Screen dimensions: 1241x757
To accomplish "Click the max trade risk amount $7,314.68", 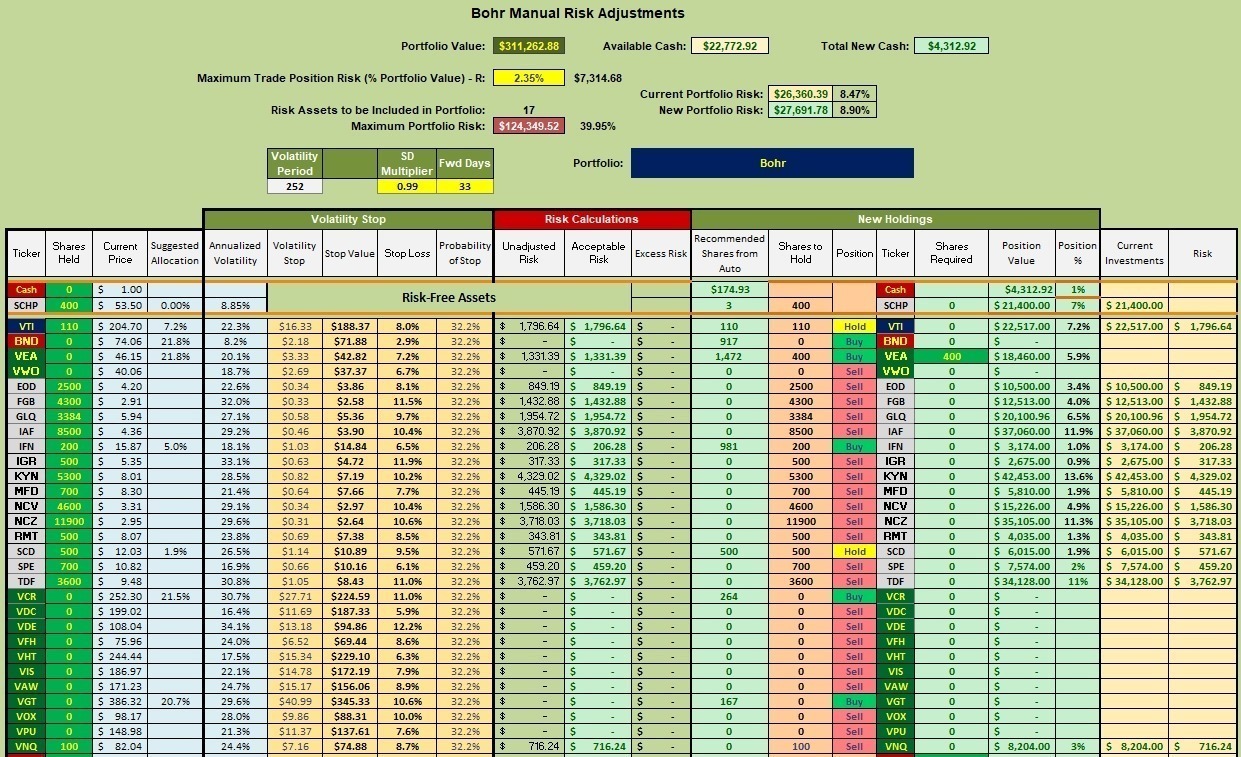I will coord(598,78).
